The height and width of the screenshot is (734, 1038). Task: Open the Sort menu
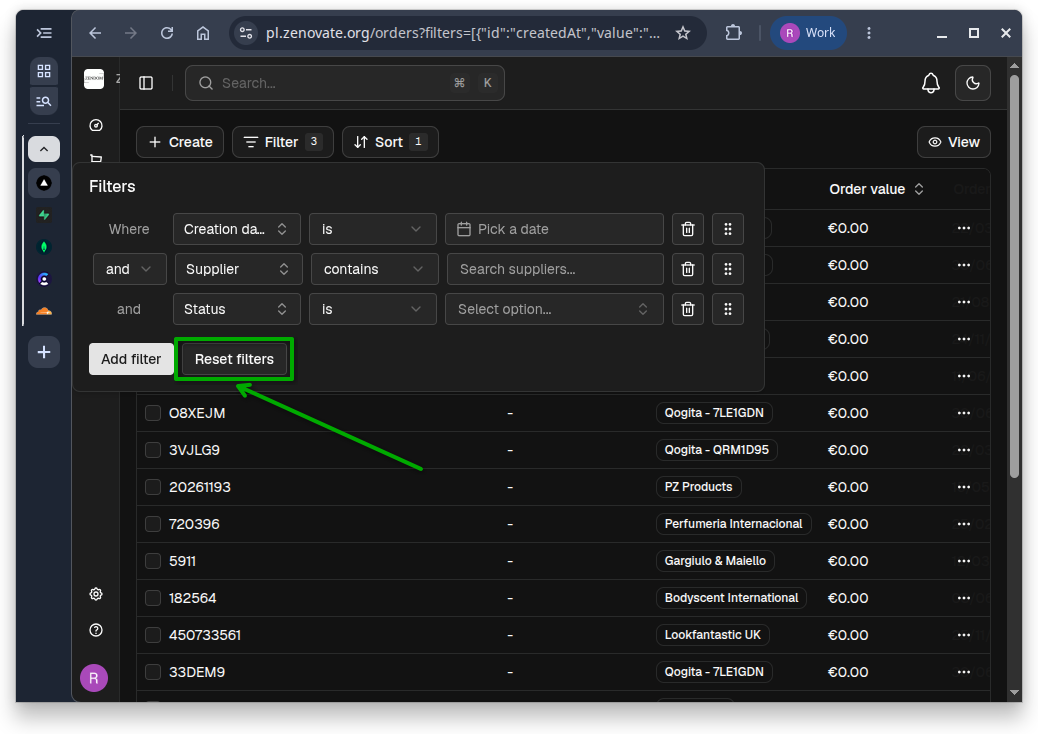point(390,142)
